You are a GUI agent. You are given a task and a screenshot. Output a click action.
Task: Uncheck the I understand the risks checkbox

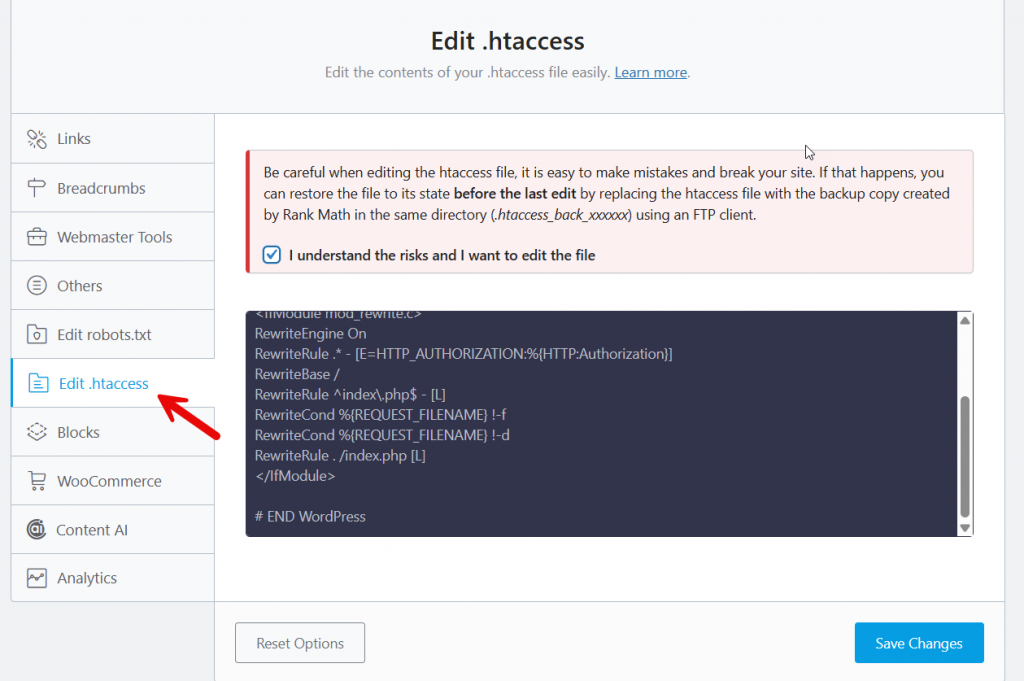tap(271, 255)
